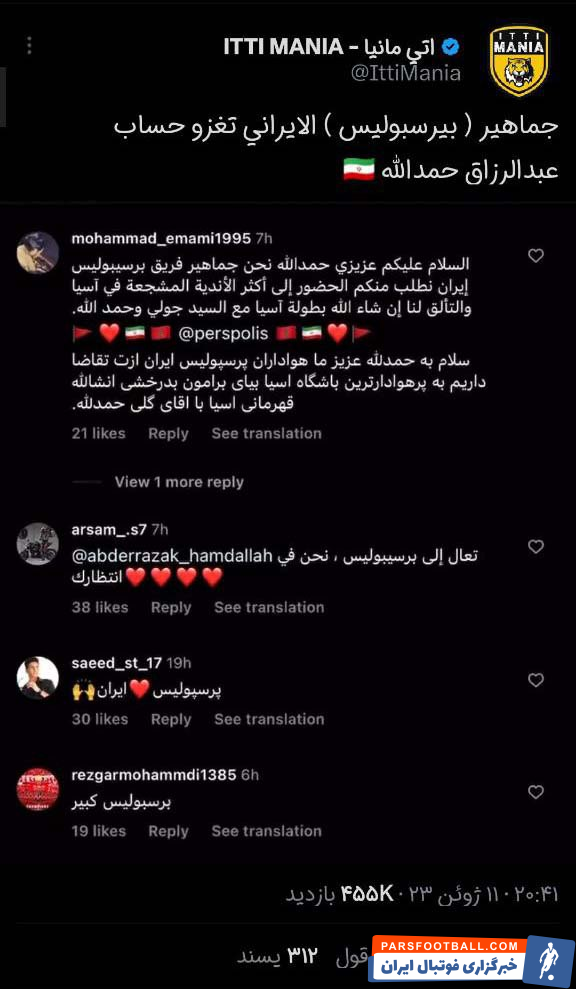This screenshot has height=989, width=576.
Task: Open mohammad_emami1995's profile avatar
Action: point(38,253)
